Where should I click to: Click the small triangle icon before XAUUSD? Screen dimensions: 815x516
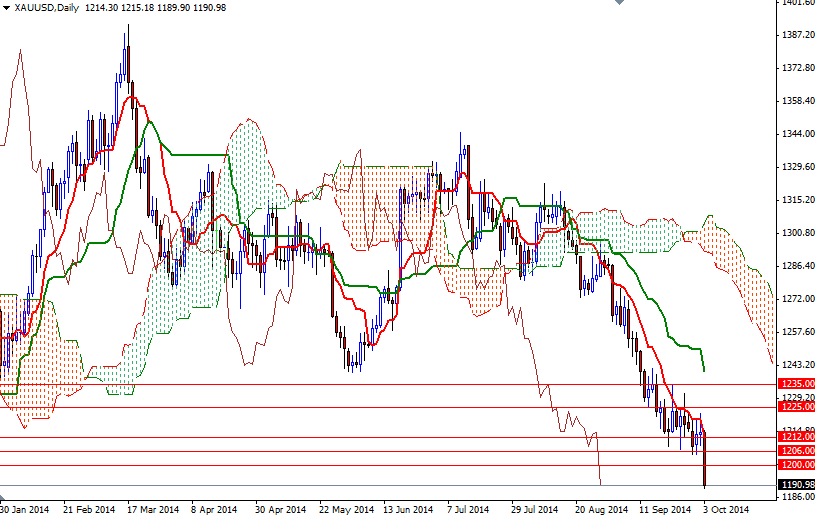pos(5,7)
